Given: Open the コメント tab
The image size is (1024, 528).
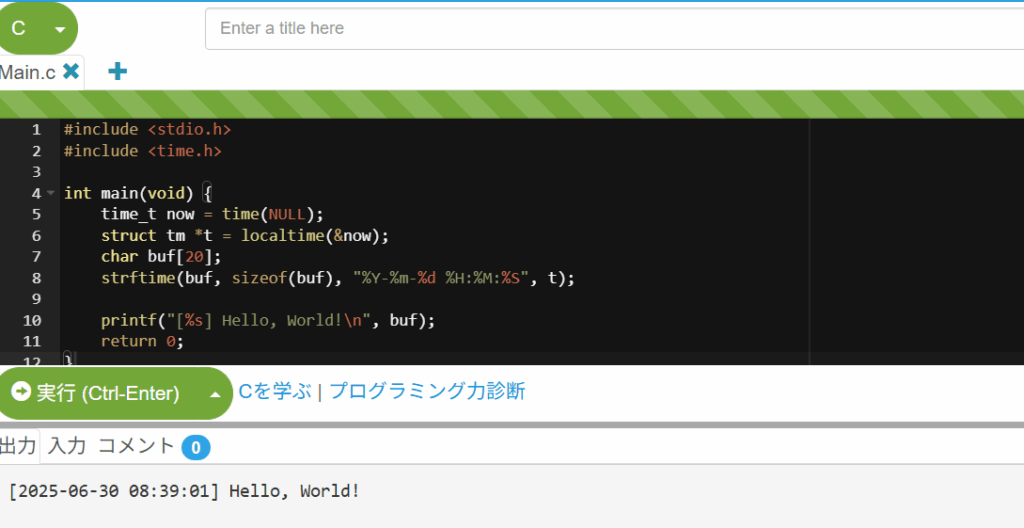Looking at the screenshot, I should pyautogui.click(x=136, y=446).
